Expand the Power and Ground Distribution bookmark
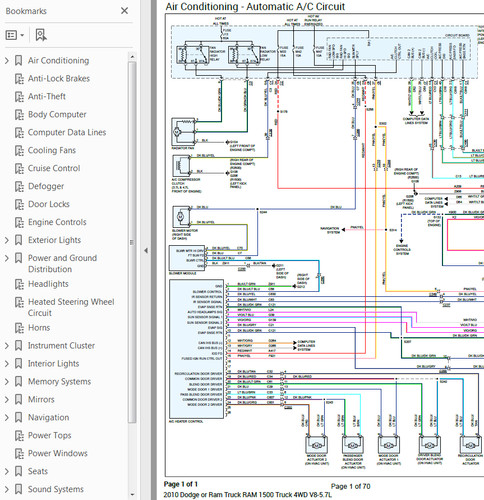484x500 pixels. click(x=6, y=258)
